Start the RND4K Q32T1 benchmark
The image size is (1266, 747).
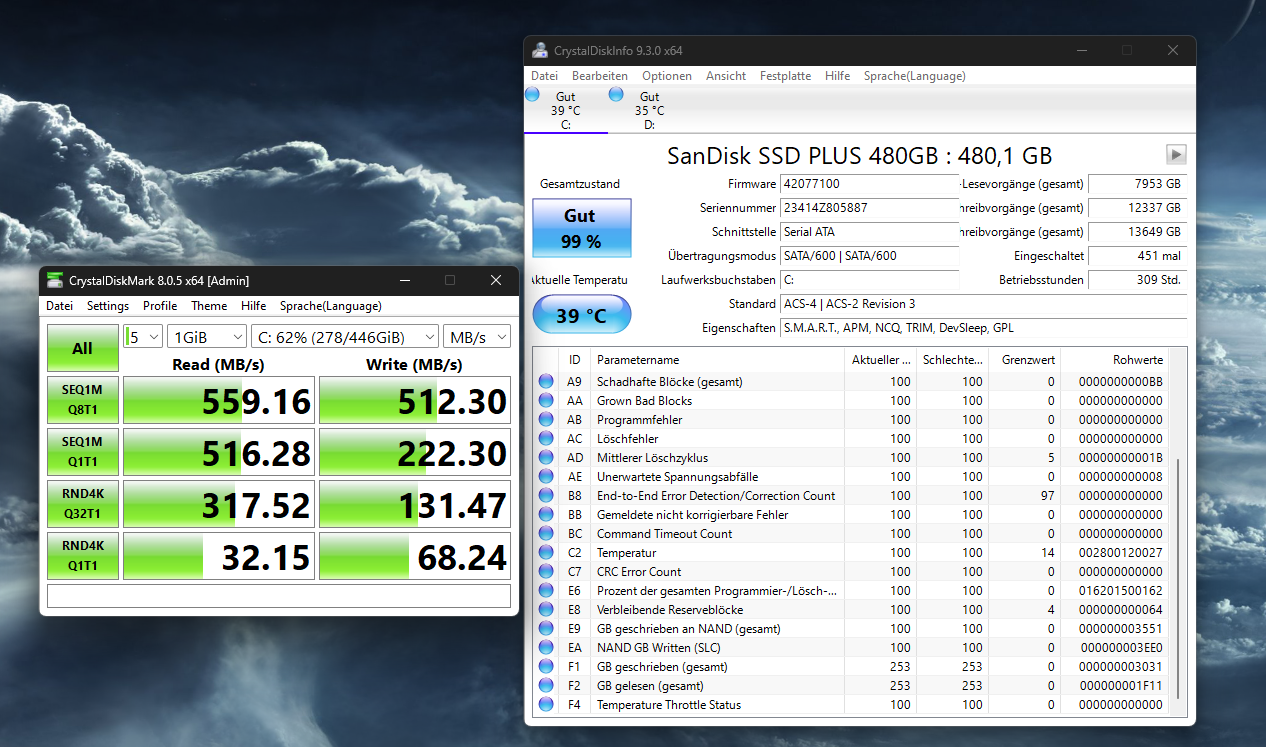[x=82, y=504]
